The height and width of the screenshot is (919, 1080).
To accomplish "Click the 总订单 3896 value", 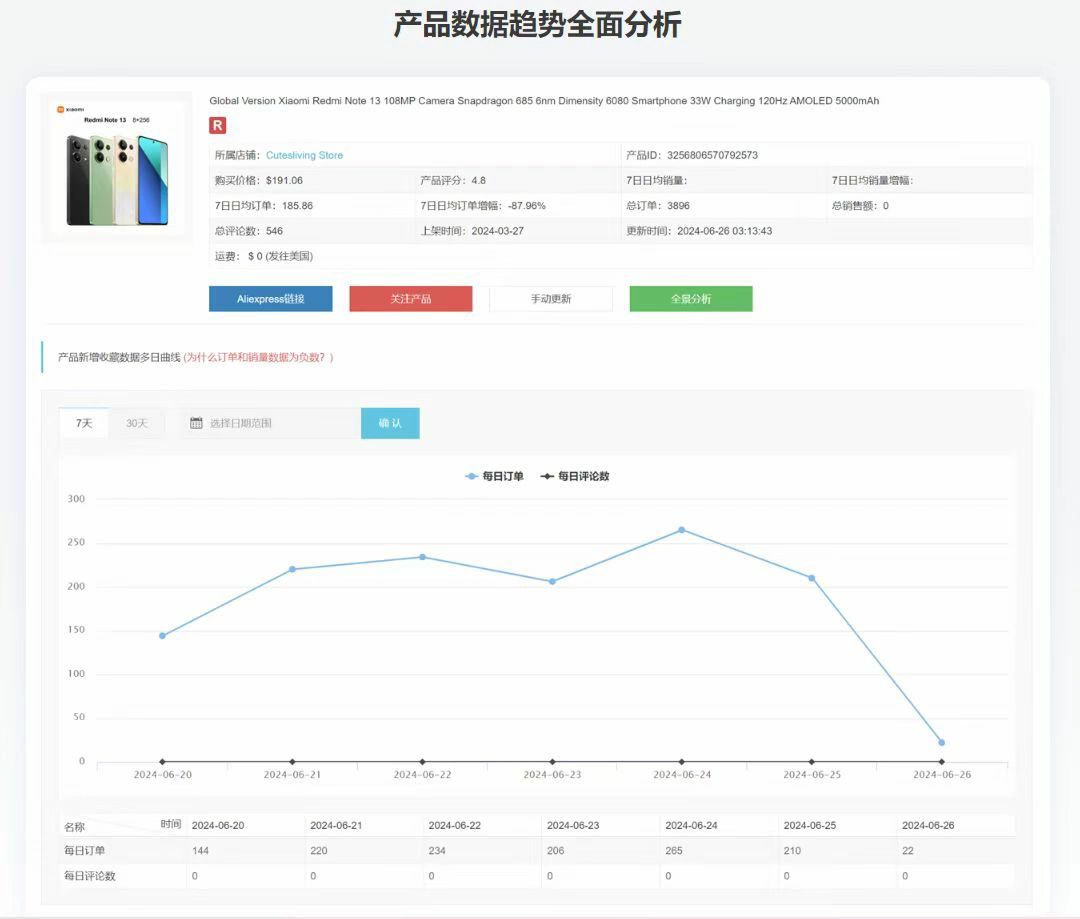I will [678, 205].
